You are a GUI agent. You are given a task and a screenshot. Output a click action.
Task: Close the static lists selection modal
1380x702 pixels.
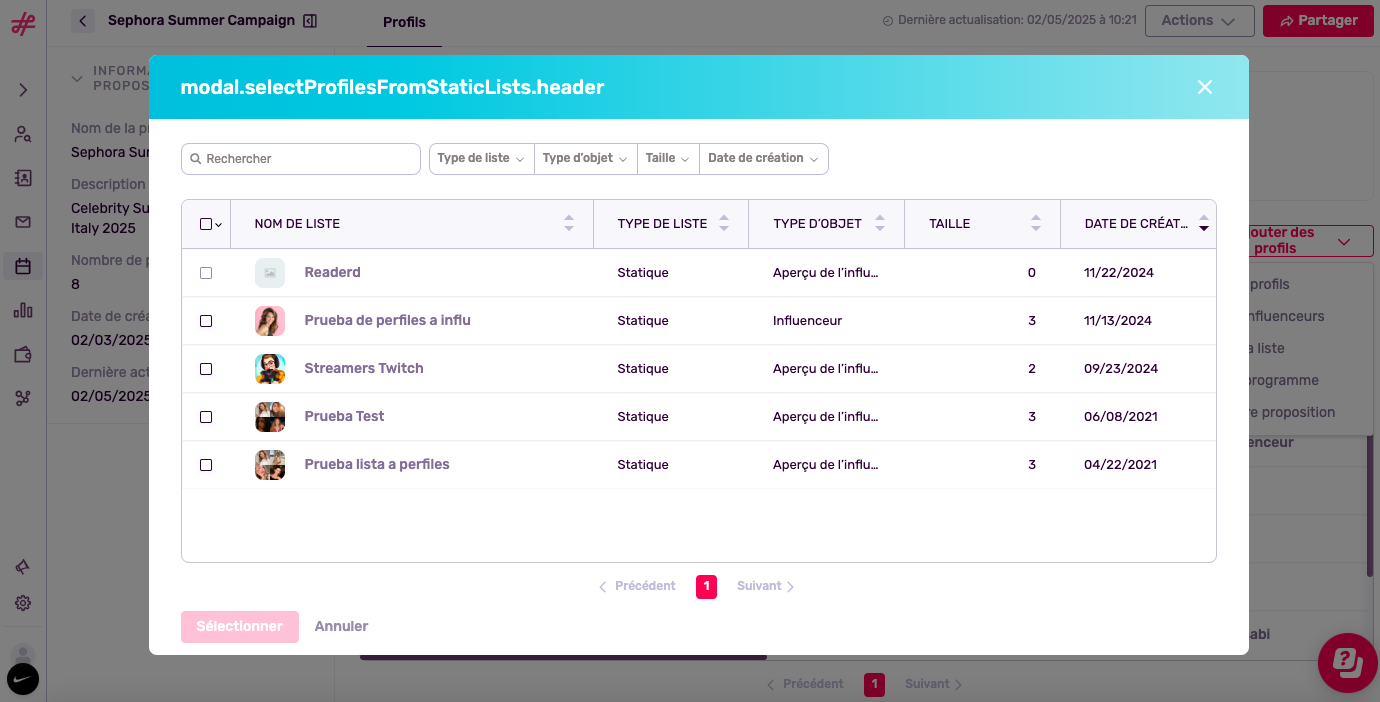1205,87
